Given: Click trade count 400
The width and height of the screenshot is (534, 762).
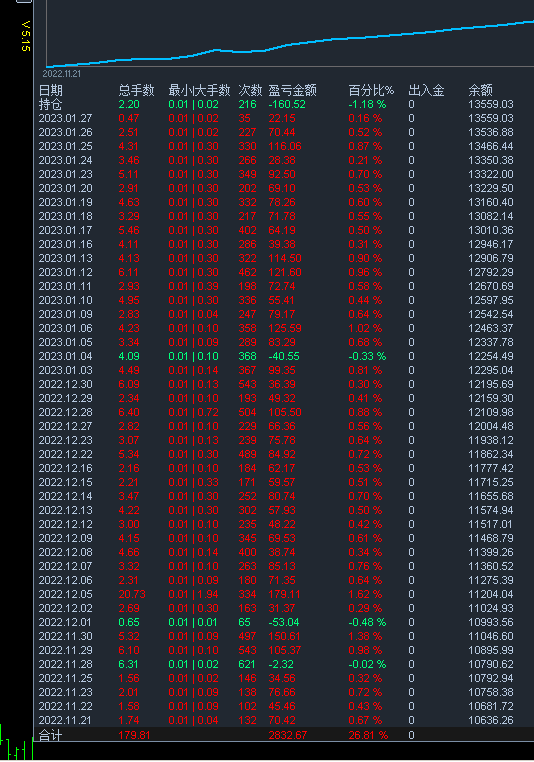Looking at the screenshot, I should pyautogui.click(x=247, y=553).
